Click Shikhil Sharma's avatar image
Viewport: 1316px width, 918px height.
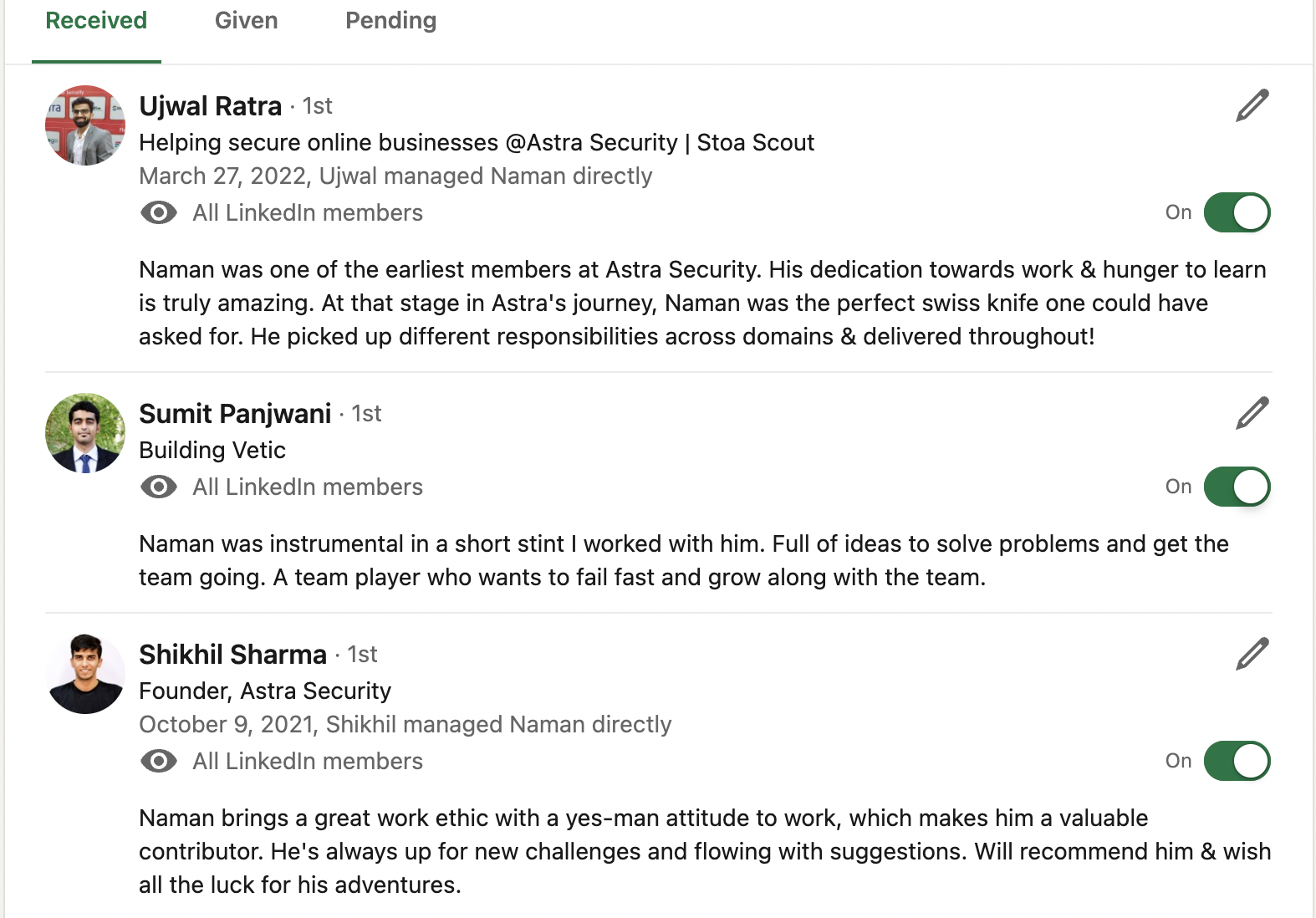click(85, 674)
